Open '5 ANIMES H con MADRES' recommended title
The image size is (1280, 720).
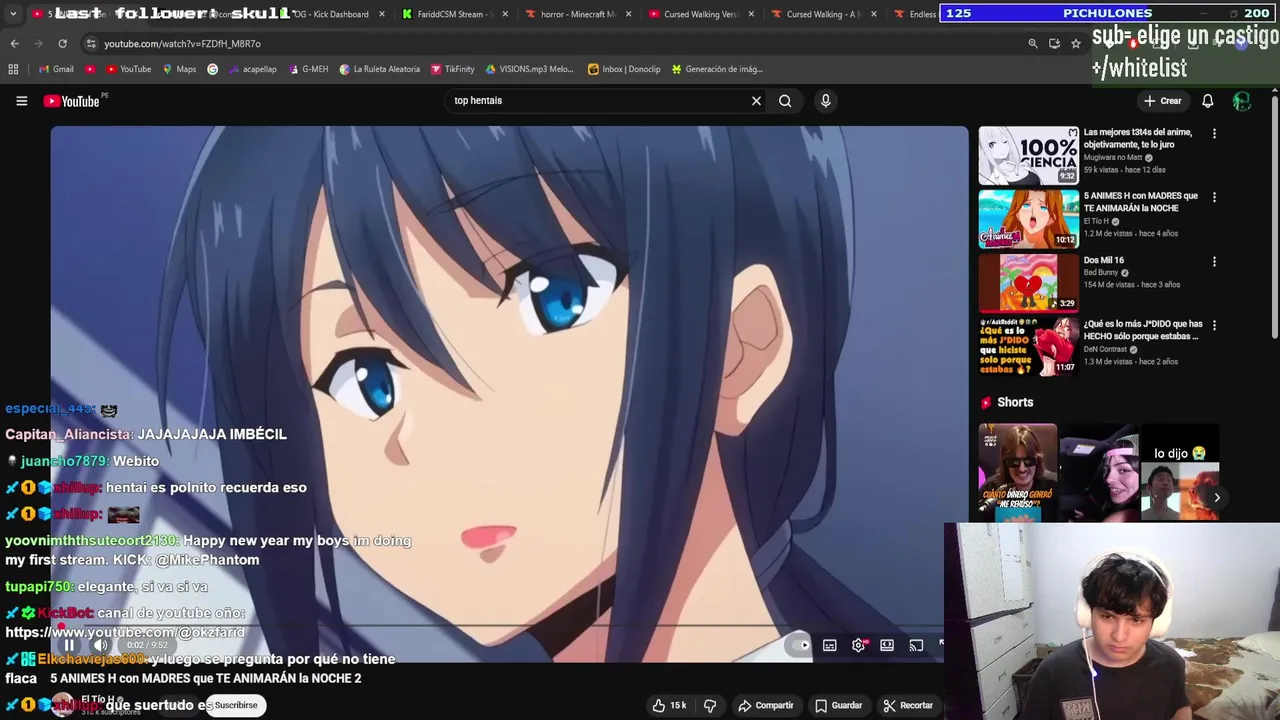(x=1140, y=202)
